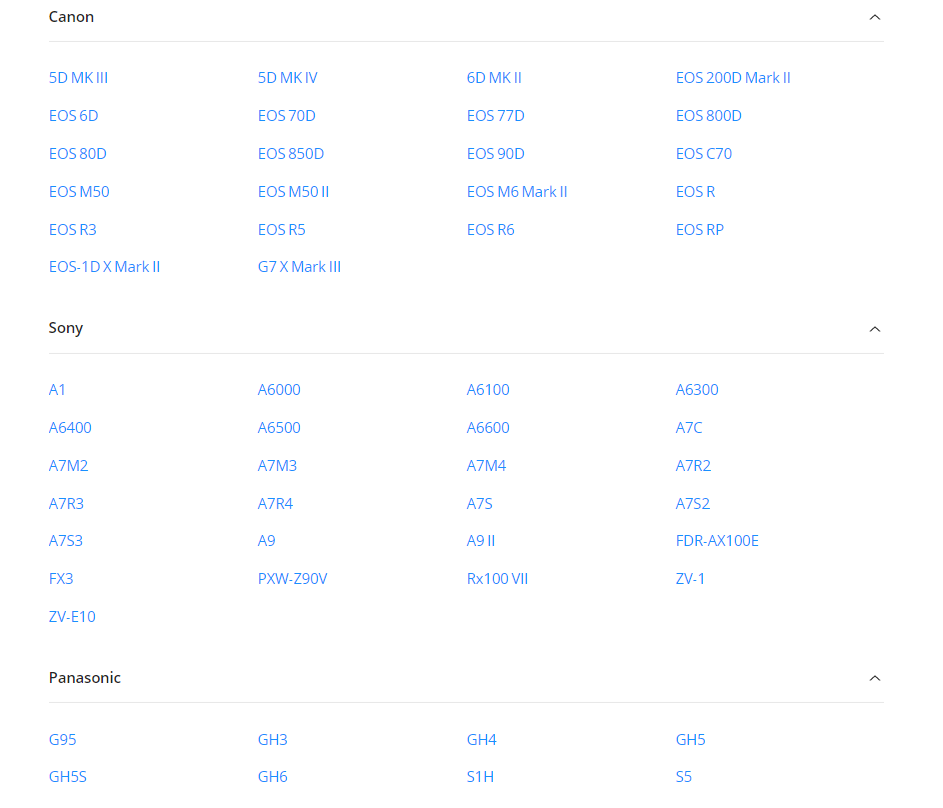Screen dimensions: 943x808
Task: Select EOS 200D Mark II camera link
Action: click(732, 78)
